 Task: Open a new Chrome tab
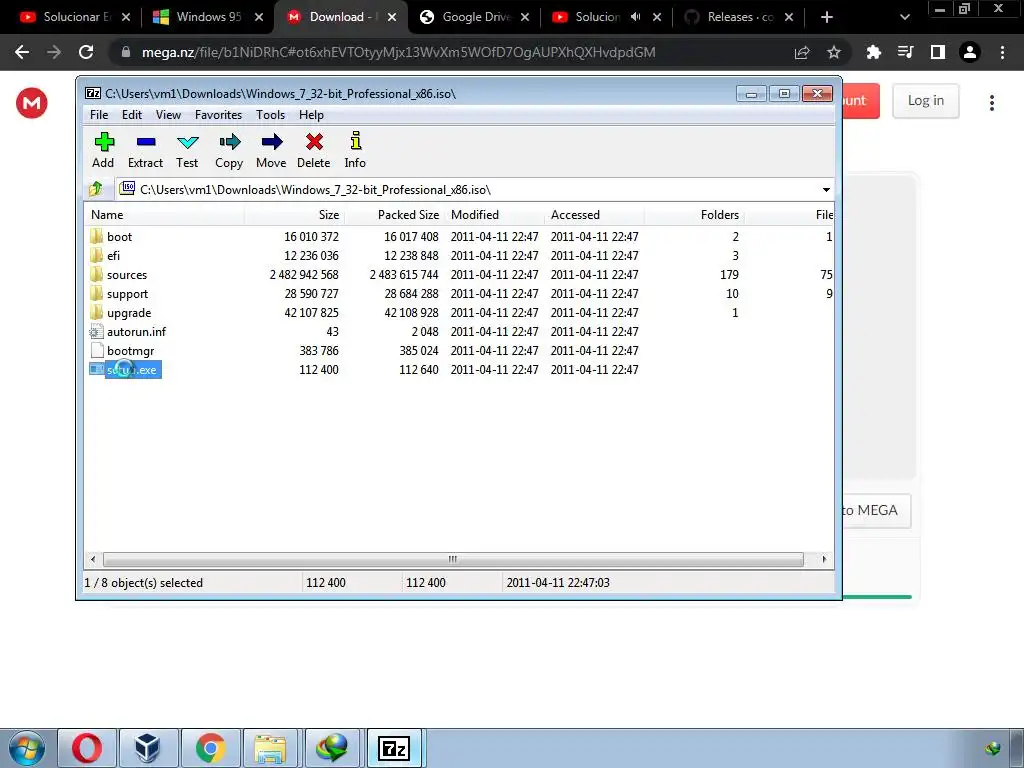(827, 17)
